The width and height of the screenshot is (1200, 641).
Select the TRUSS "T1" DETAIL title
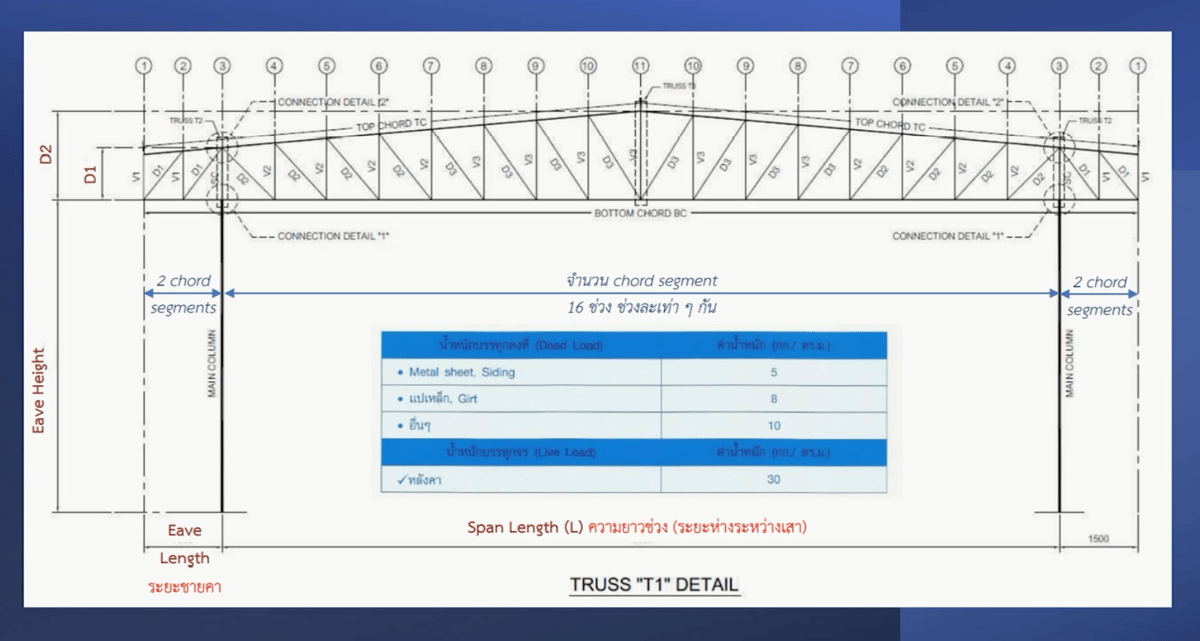click(x=654, y=584)
